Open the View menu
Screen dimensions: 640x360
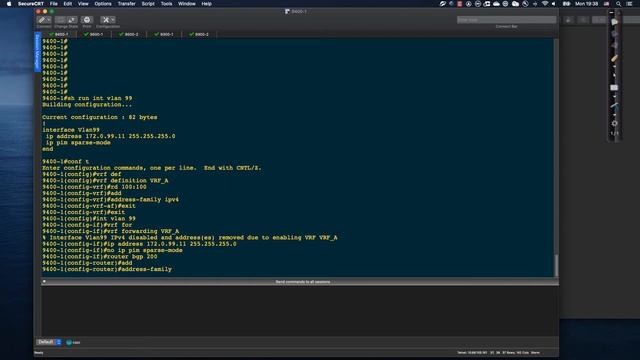(83, 4)
